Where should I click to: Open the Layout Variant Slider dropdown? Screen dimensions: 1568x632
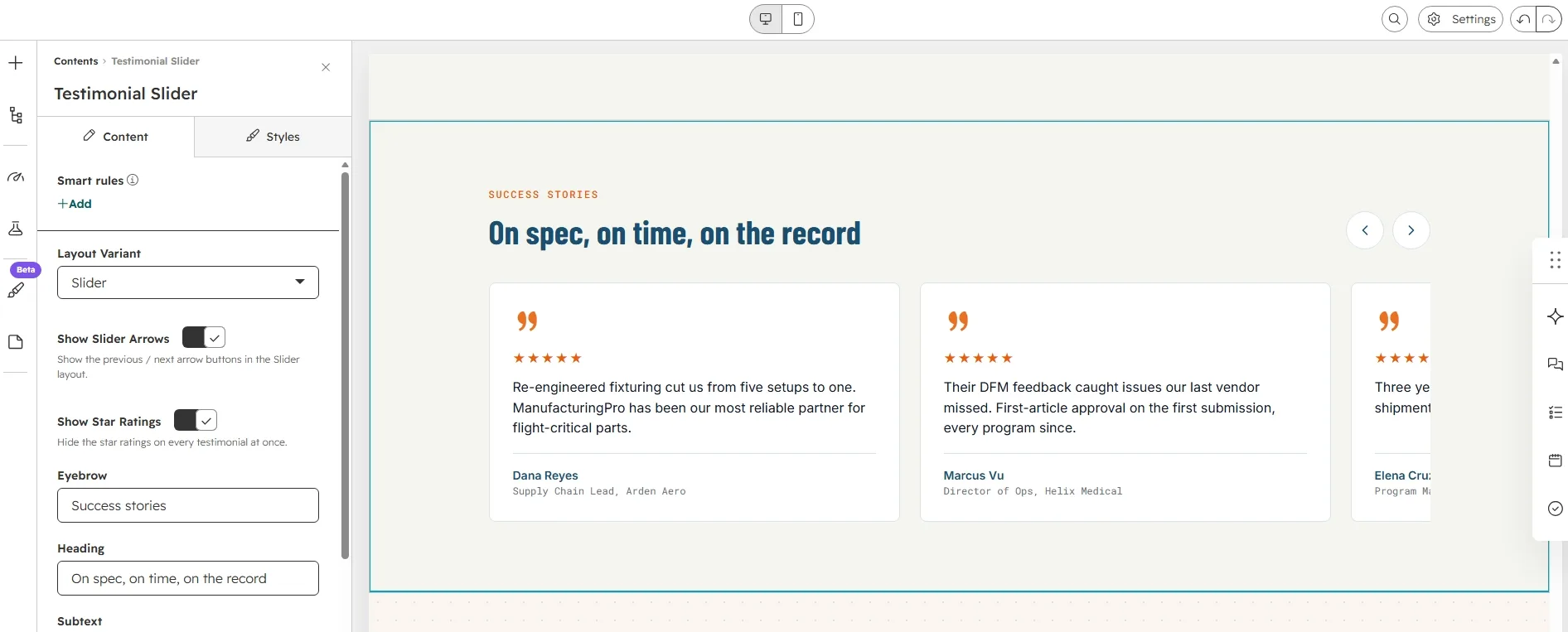point(188,282)
